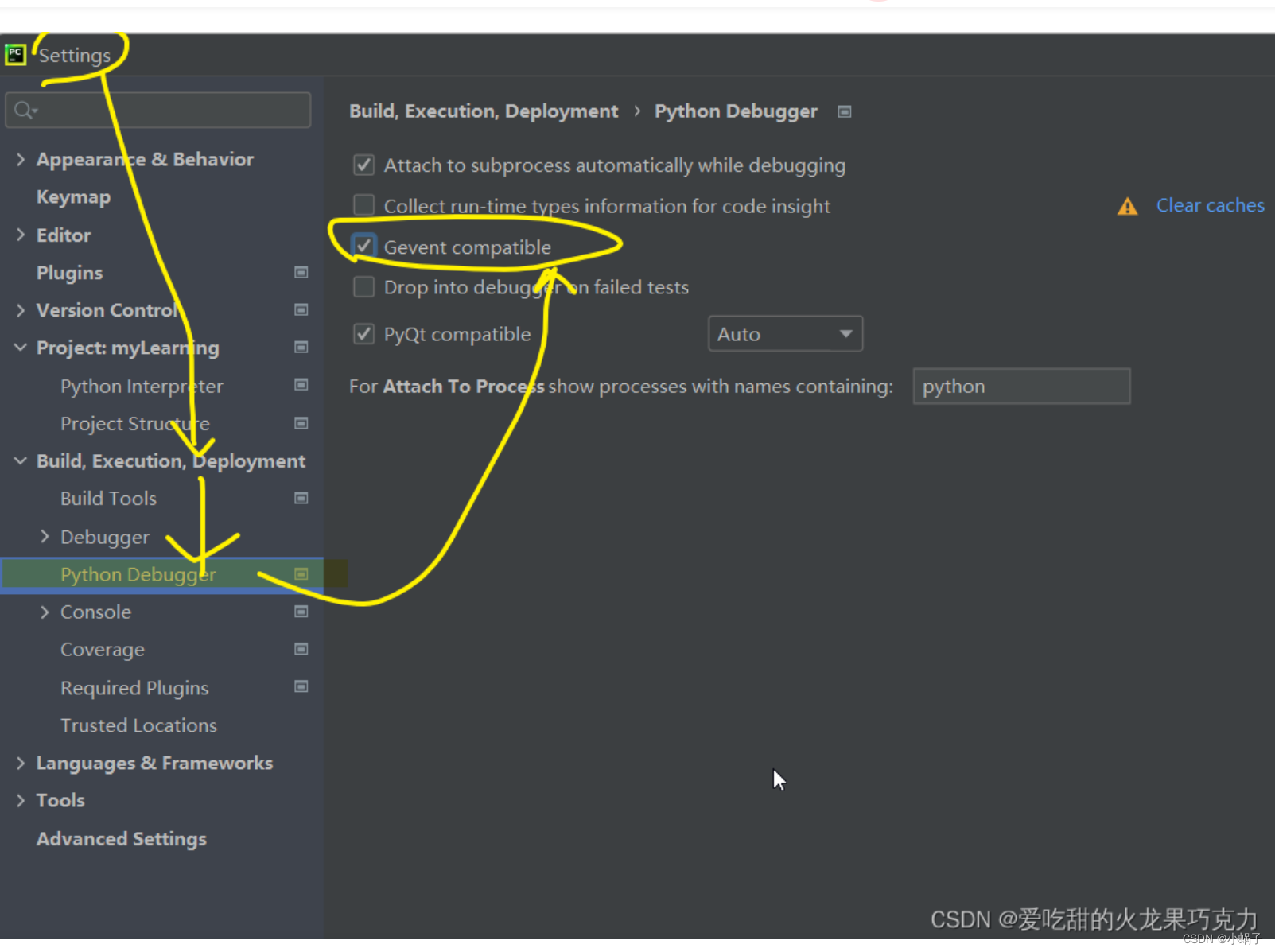Viewport: 1275px width, 952px height.
Task: Select the Python Debugger tree item
Action: coord(161,574)
